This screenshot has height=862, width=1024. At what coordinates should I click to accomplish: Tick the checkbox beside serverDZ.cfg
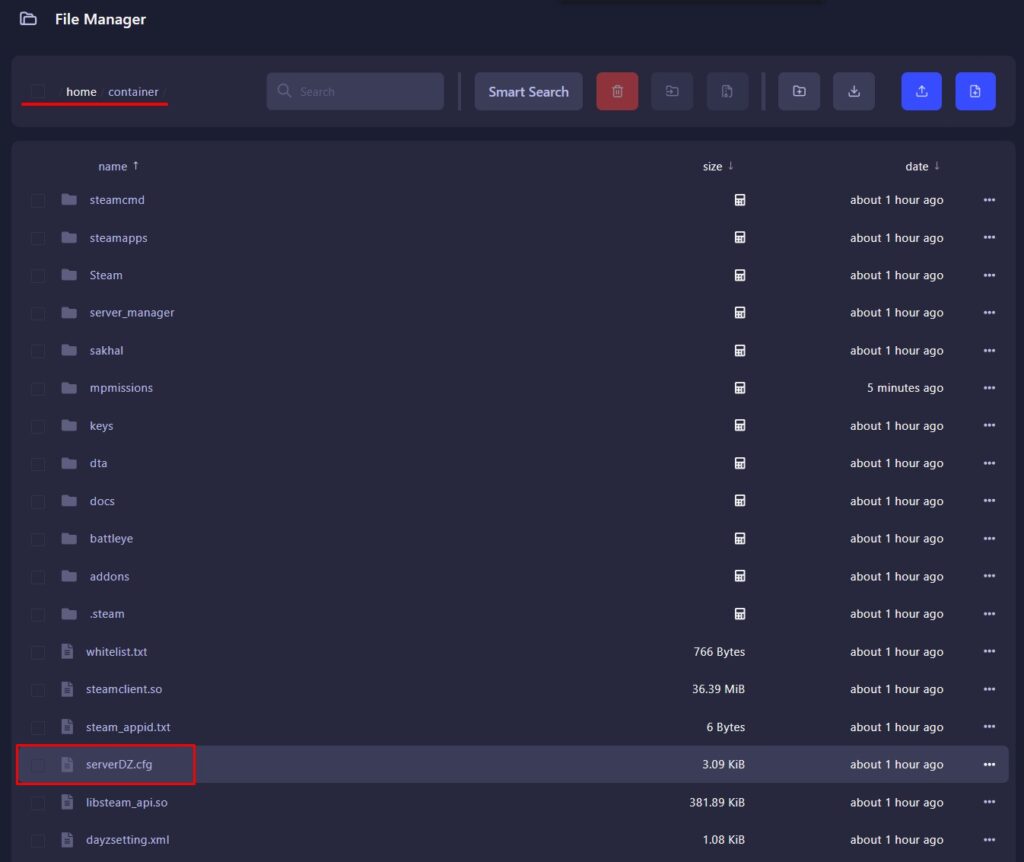[x=38, y=765]
